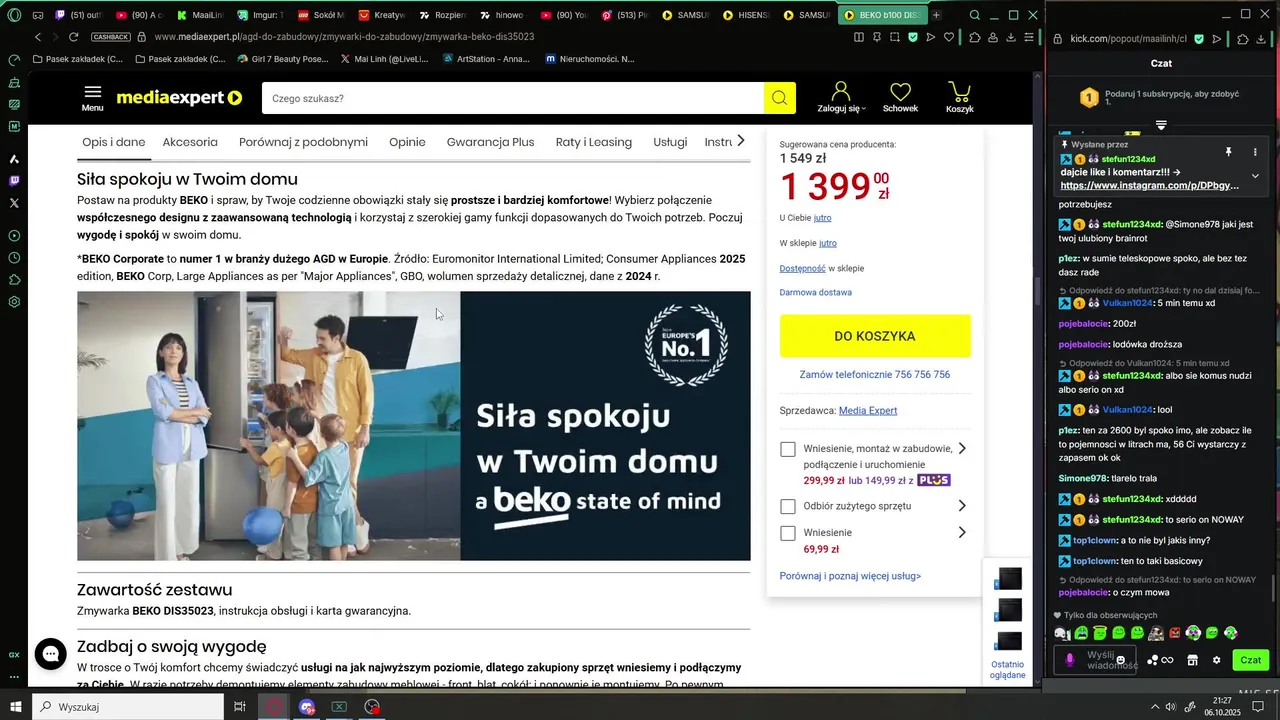Viewport: 1280px width, 720px height.
Task: Expand details of montaż w zabudowie service
Action: [962, 449]
